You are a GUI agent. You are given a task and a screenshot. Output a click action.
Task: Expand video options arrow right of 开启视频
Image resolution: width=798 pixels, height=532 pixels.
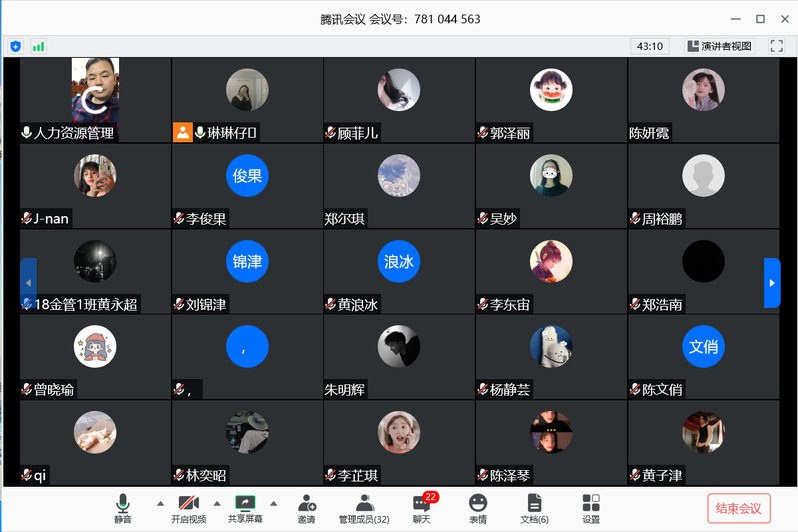tap(216, 503)
